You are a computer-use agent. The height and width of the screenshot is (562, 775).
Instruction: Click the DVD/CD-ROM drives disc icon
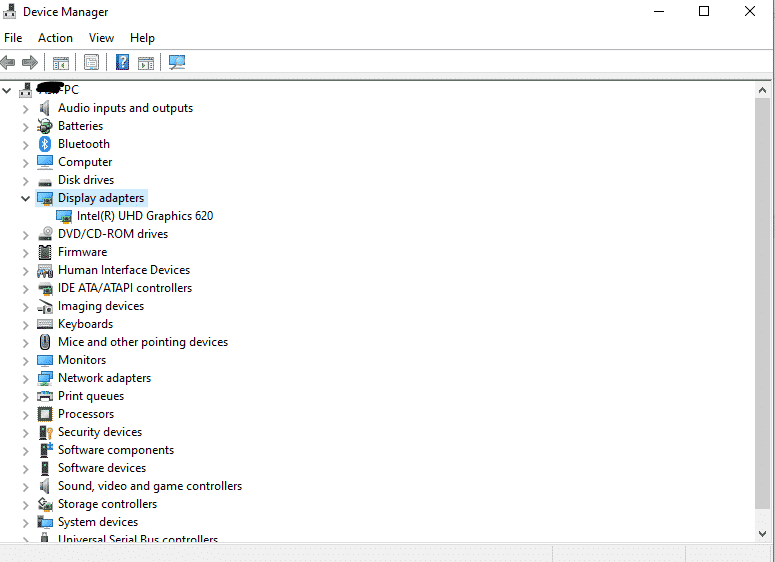[45, 234]
